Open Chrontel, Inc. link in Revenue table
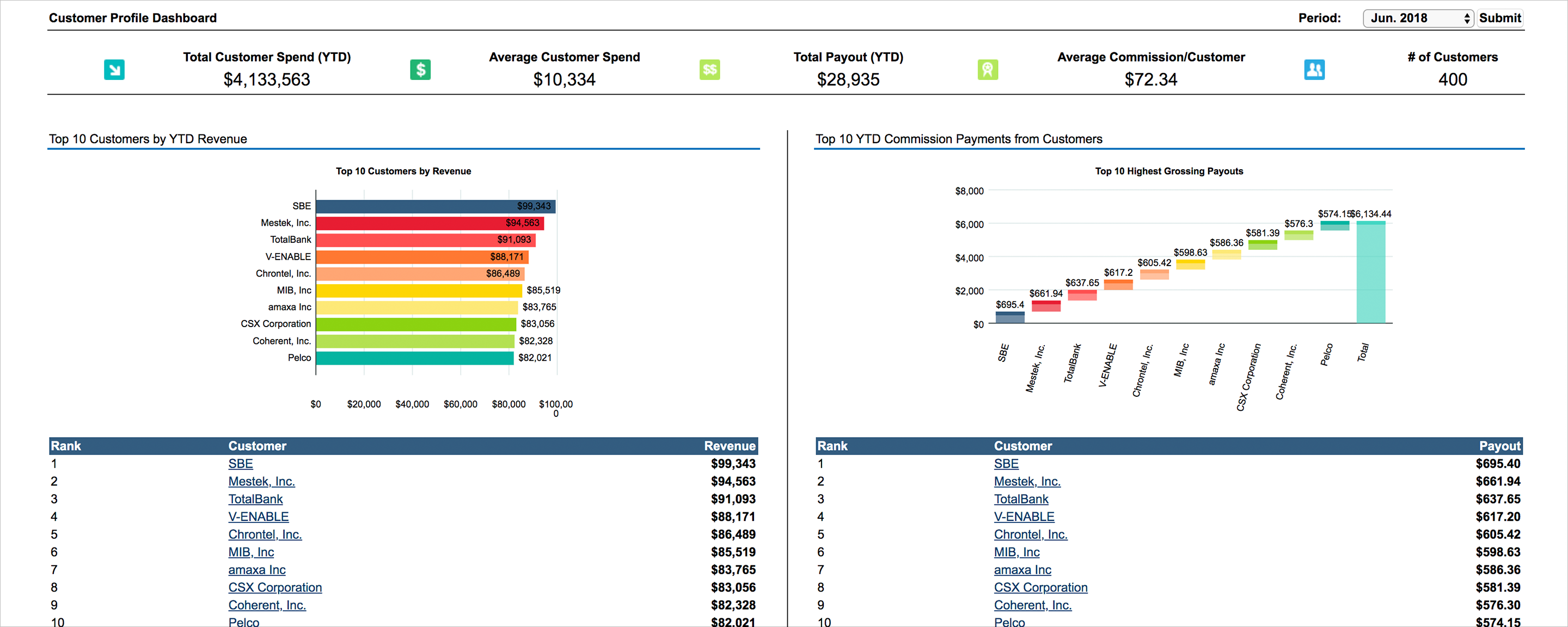This screenshot has width=1568, height=627. (x=265, y=534)
